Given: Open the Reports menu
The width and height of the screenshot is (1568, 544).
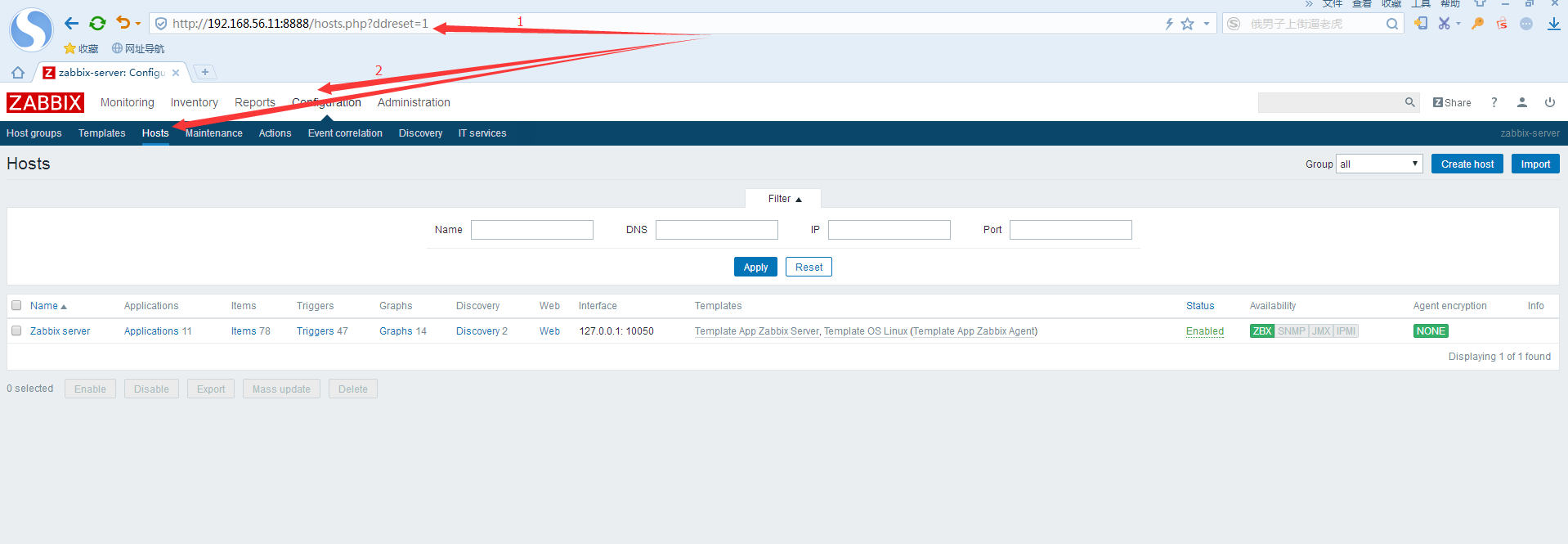Looking at the screenshot, I should click(x=255, y=102).
